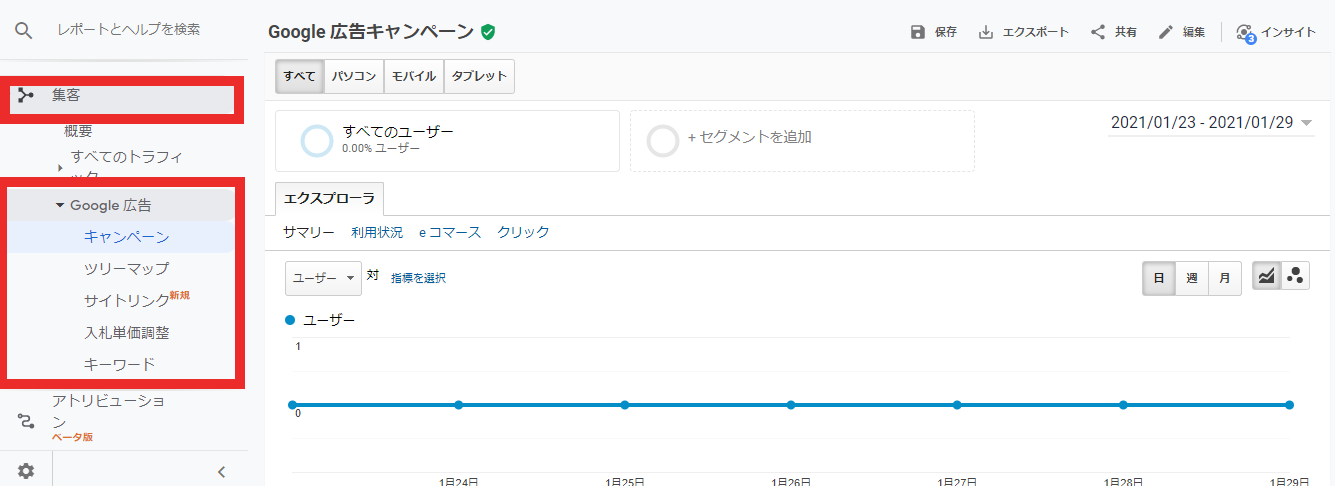Screen dimensions: 1335x486
Task: Switch to line chart view icon
Action: 1267,277
